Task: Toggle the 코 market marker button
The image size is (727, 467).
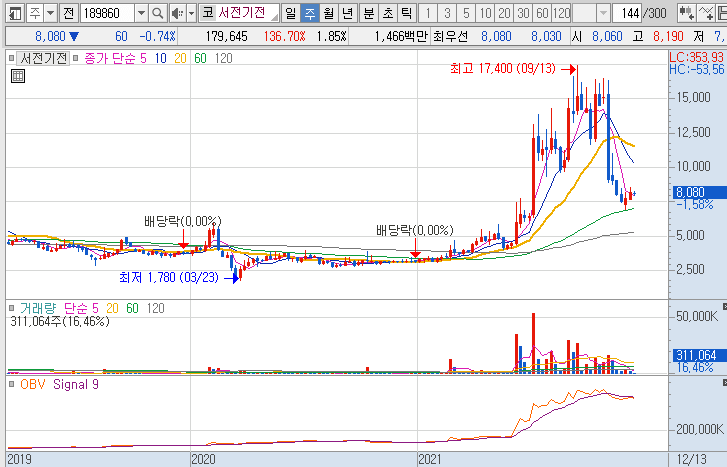Action: pyautogui.click(x=208, y=13)
